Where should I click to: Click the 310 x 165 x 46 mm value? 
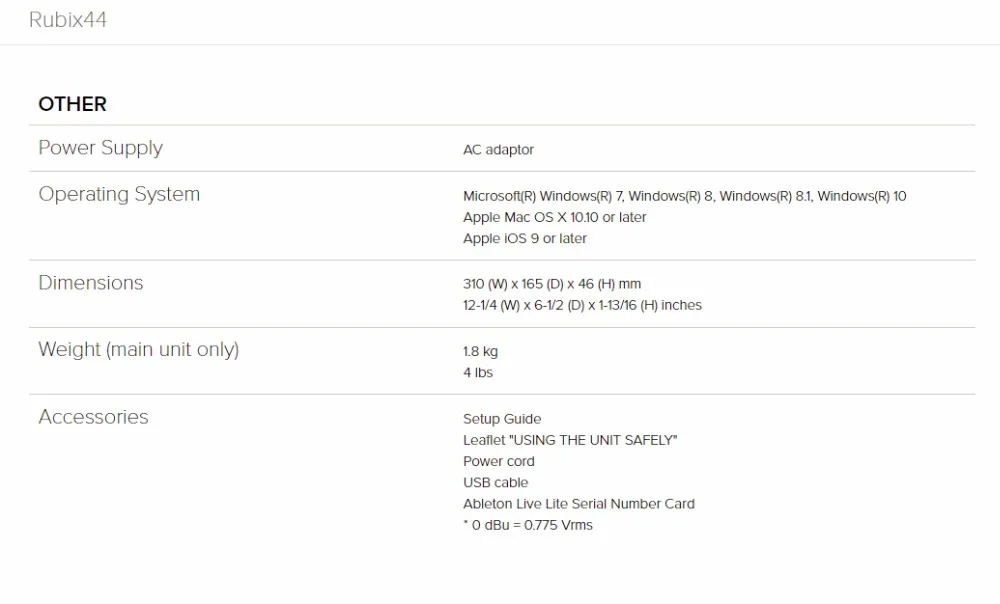(552, 284)
